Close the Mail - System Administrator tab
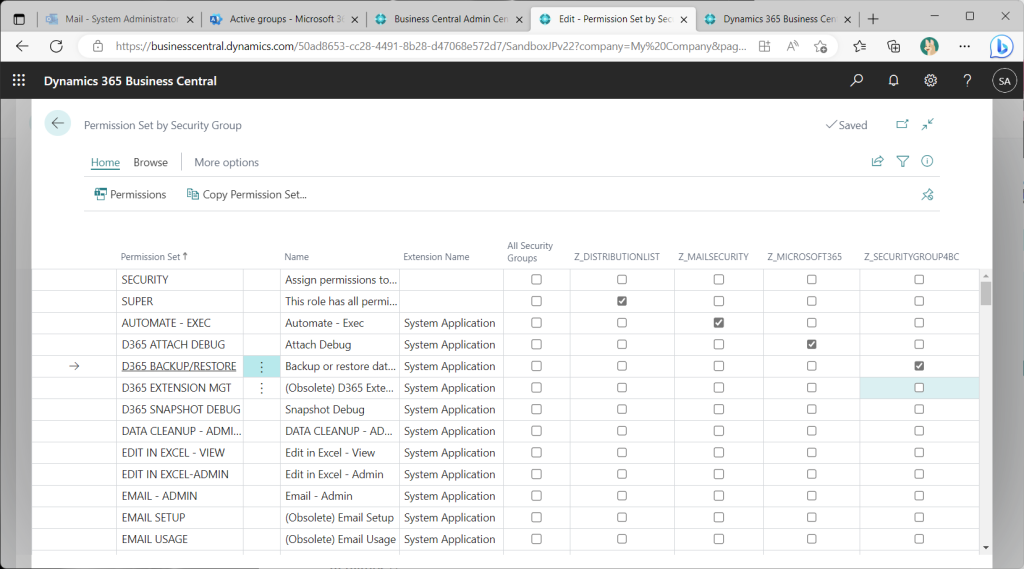1024x569 pixels. [x=190, y=20]
